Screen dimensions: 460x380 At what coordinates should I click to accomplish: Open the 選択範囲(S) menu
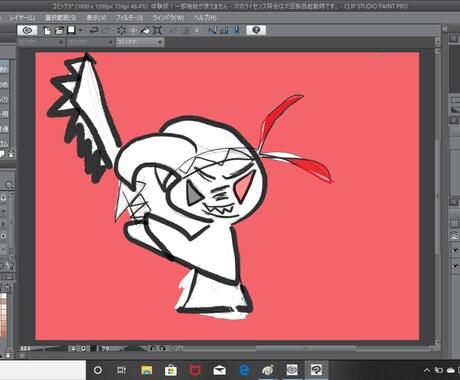(x=61, y=18)
